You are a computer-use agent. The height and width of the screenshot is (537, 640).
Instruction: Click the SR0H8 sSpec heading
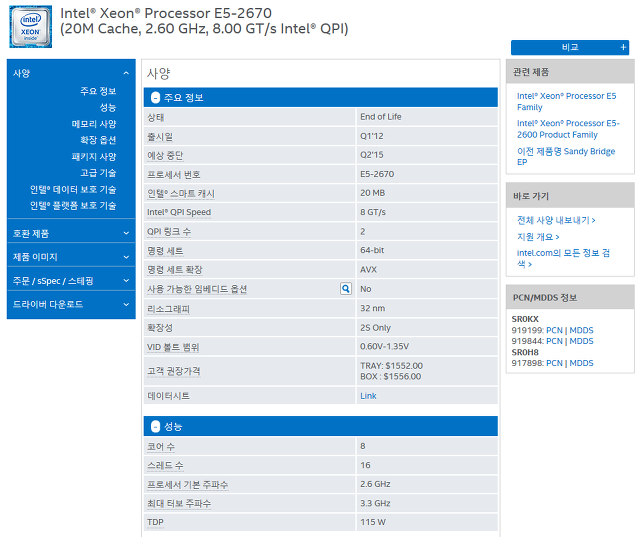tap(525, 352)
